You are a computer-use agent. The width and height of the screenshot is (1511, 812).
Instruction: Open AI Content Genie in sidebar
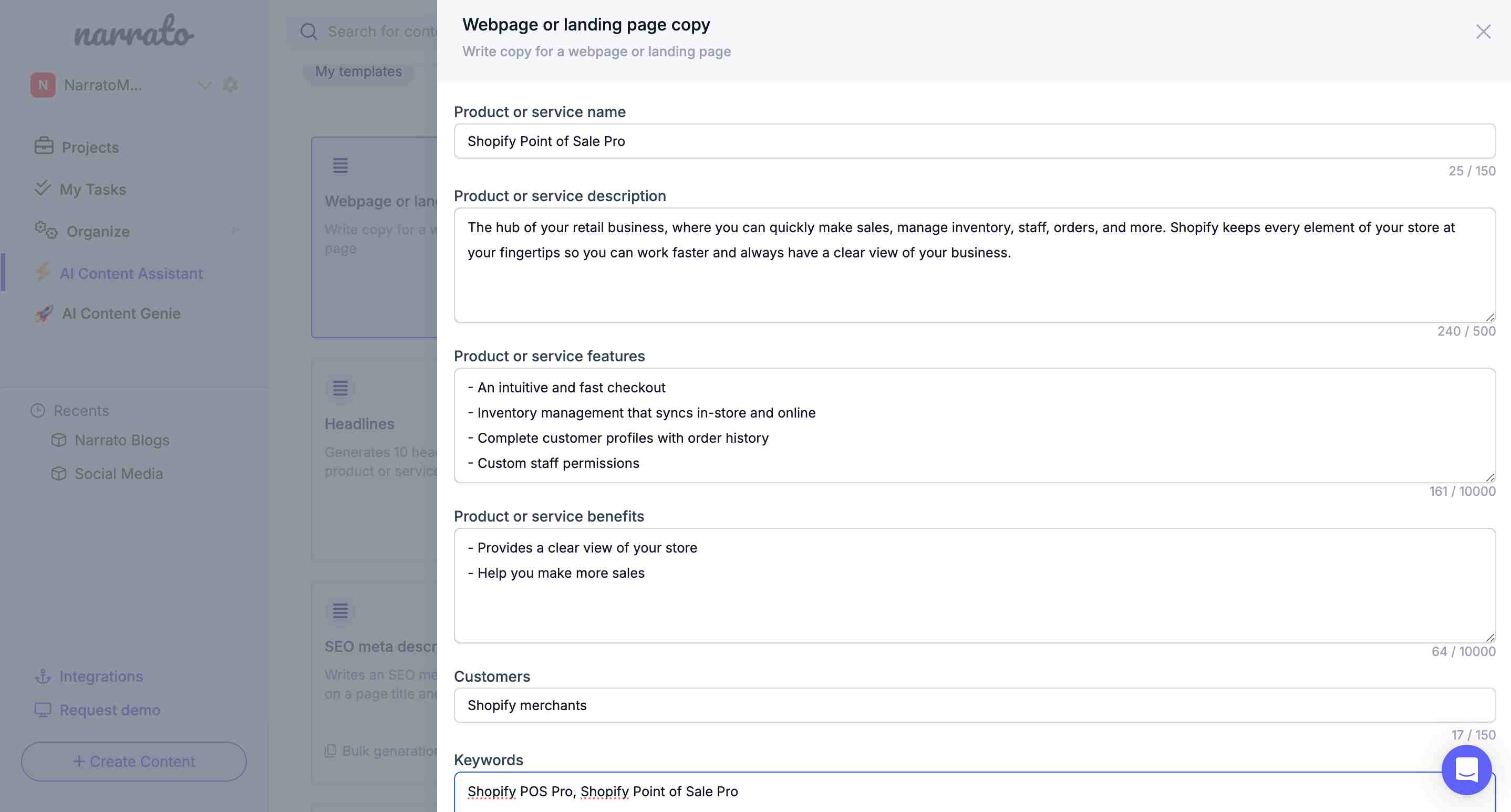tap(121, 314)
